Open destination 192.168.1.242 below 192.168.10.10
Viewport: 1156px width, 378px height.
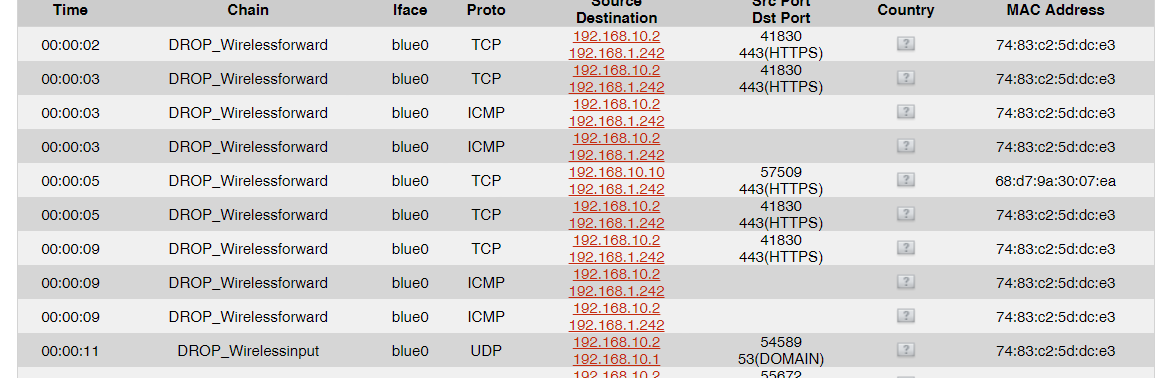pyautogui.click(x=616, y=189)
